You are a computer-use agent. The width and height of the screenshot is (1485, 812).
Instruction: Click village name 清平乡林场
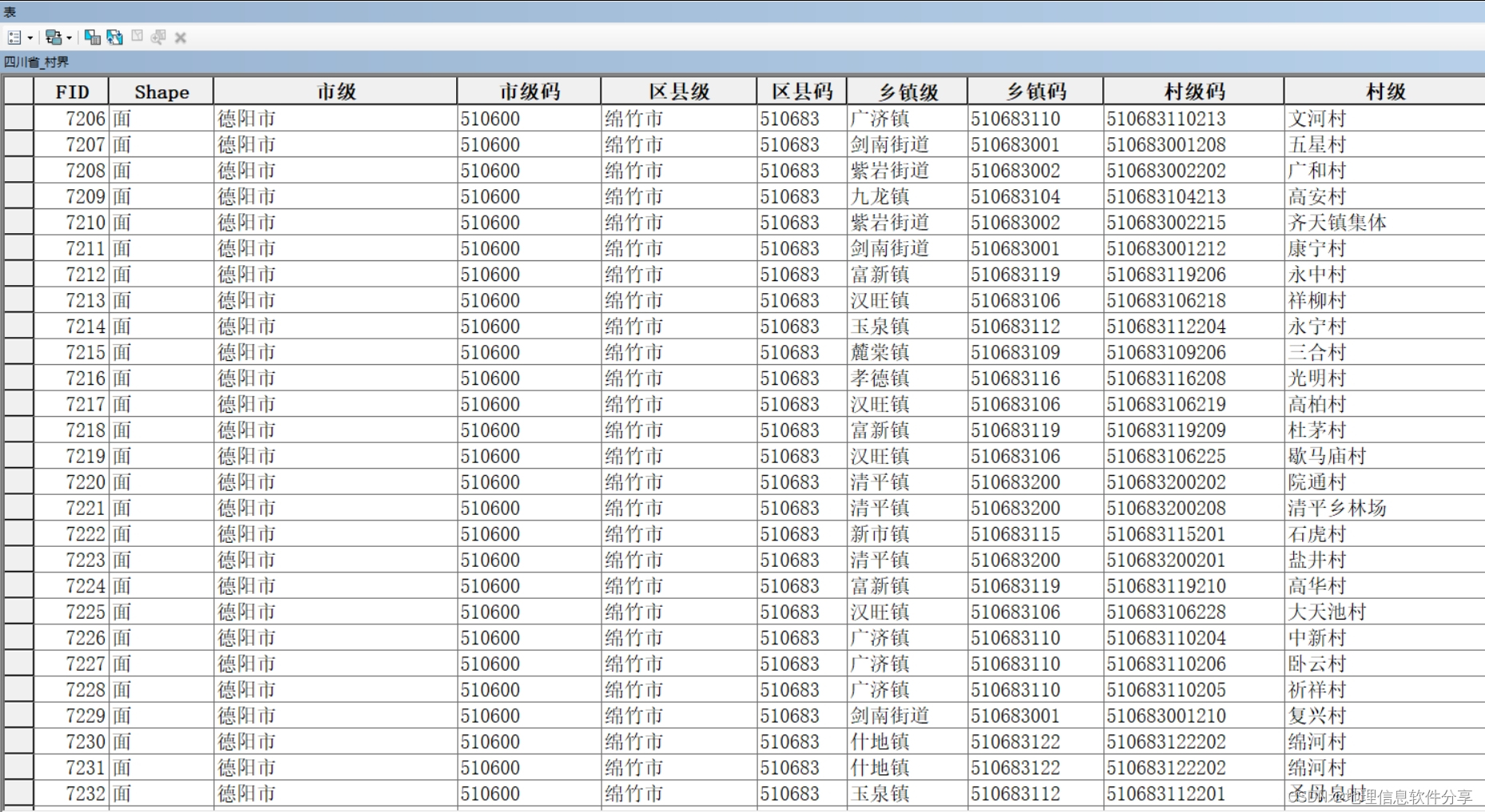click(1337, 508)
